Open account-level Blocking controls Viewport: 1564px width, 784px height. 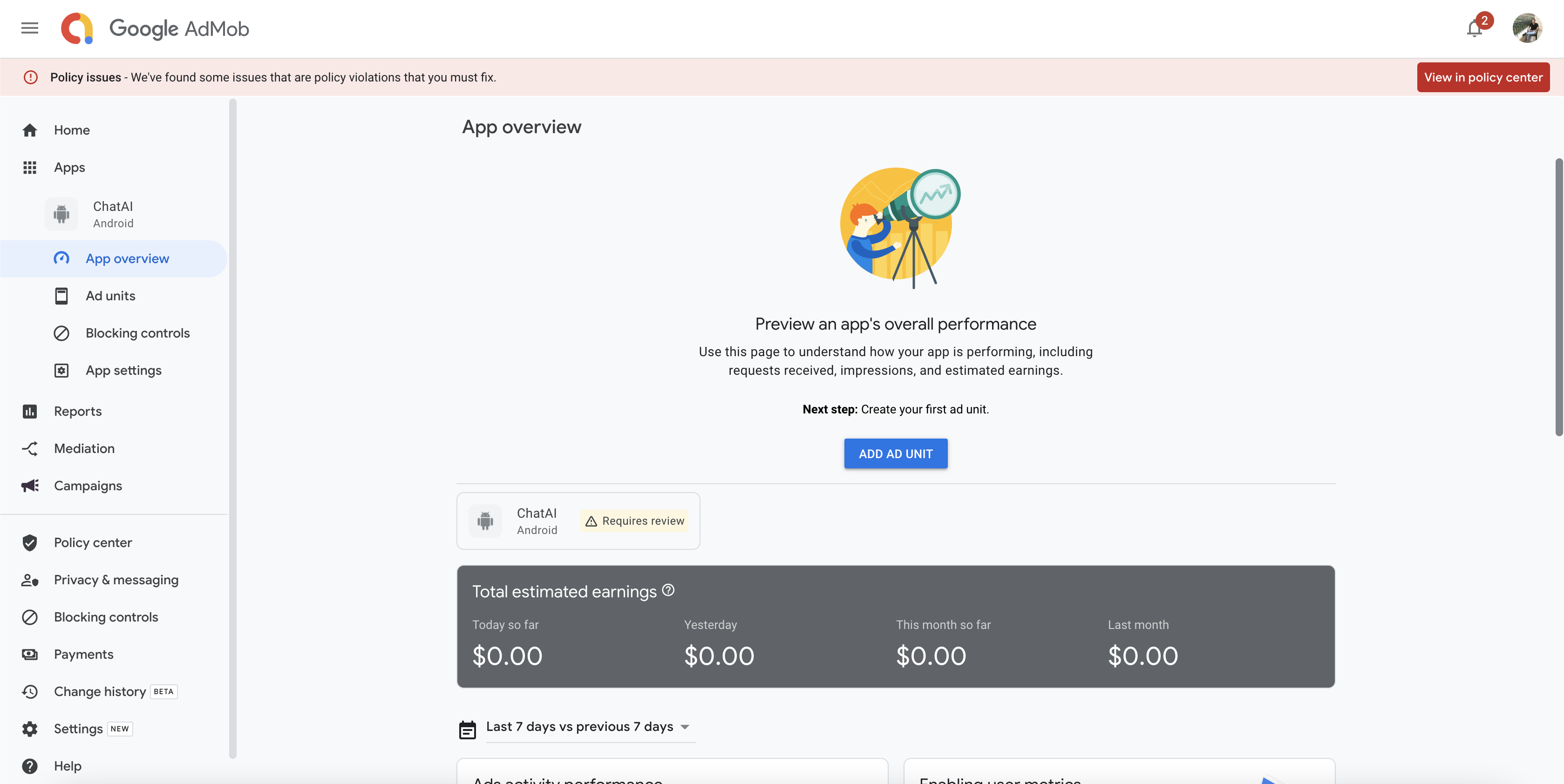[x=106, y=617]
